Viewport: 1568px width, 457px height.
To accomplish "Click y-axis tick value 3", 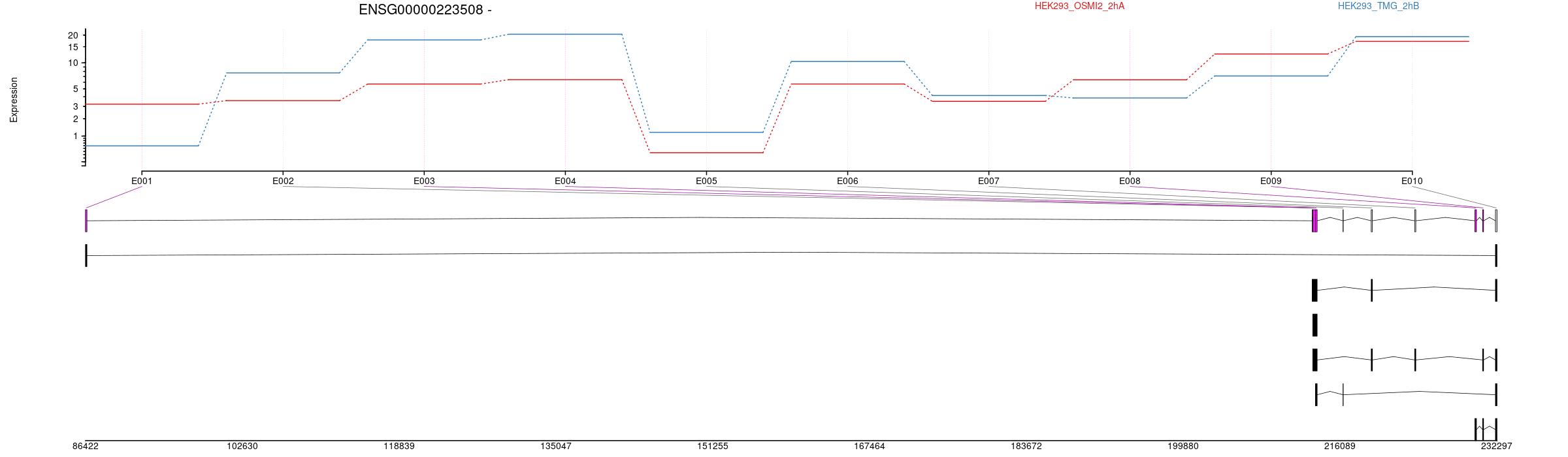I will [76, 106].
